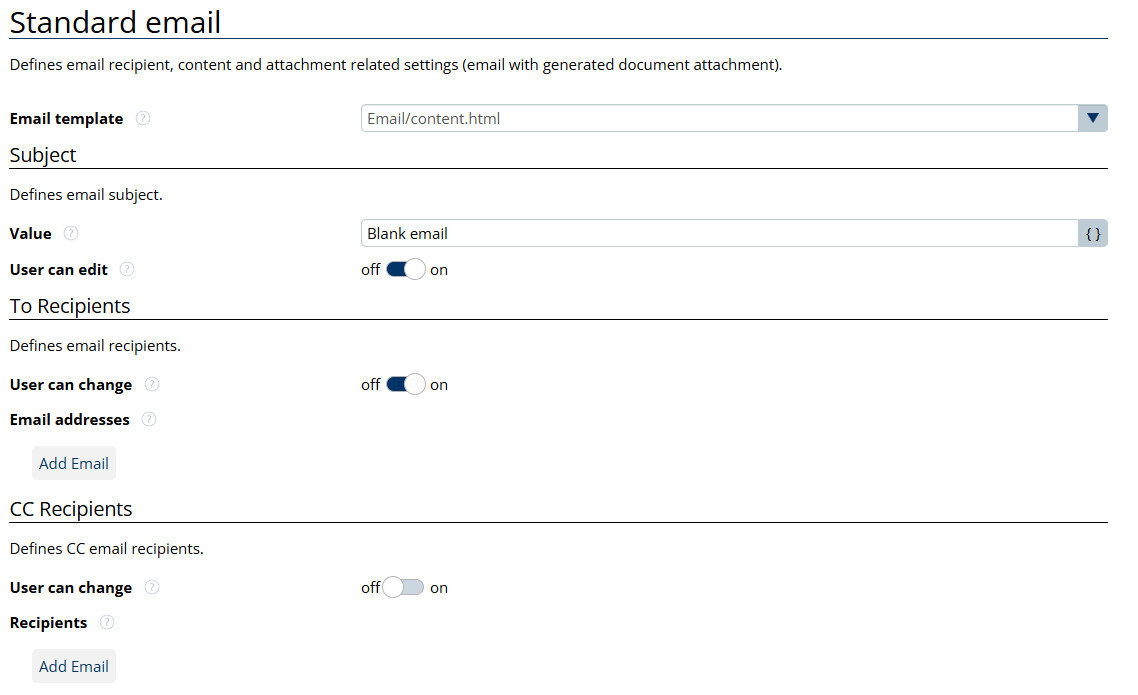Click help icon next to User can edit
Viewport: 1138px width, 695px height.
127,270
